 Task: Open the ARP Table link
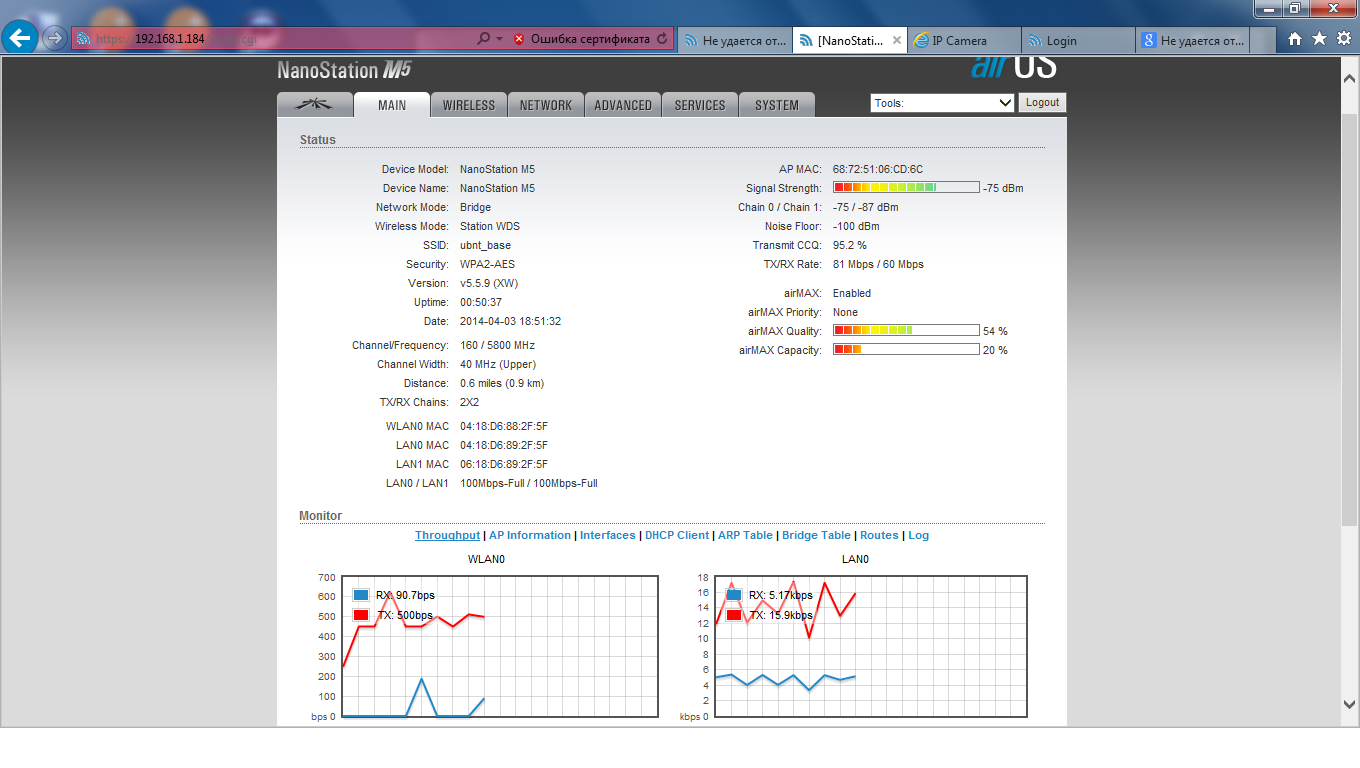coord(745,535)
